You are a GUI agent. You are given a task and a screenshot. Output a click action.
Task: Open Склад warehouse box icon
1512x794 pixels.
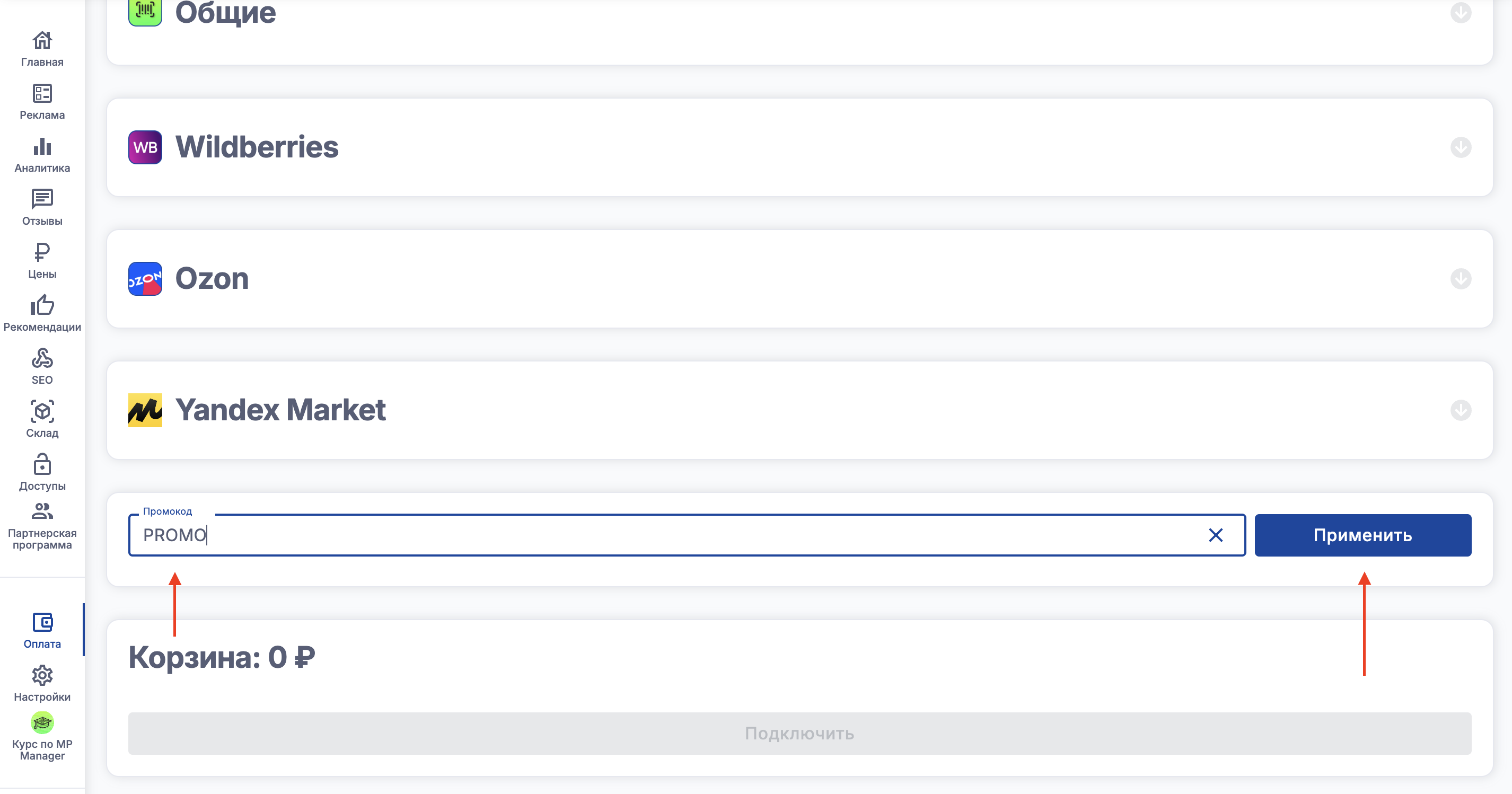coord(42,412)
